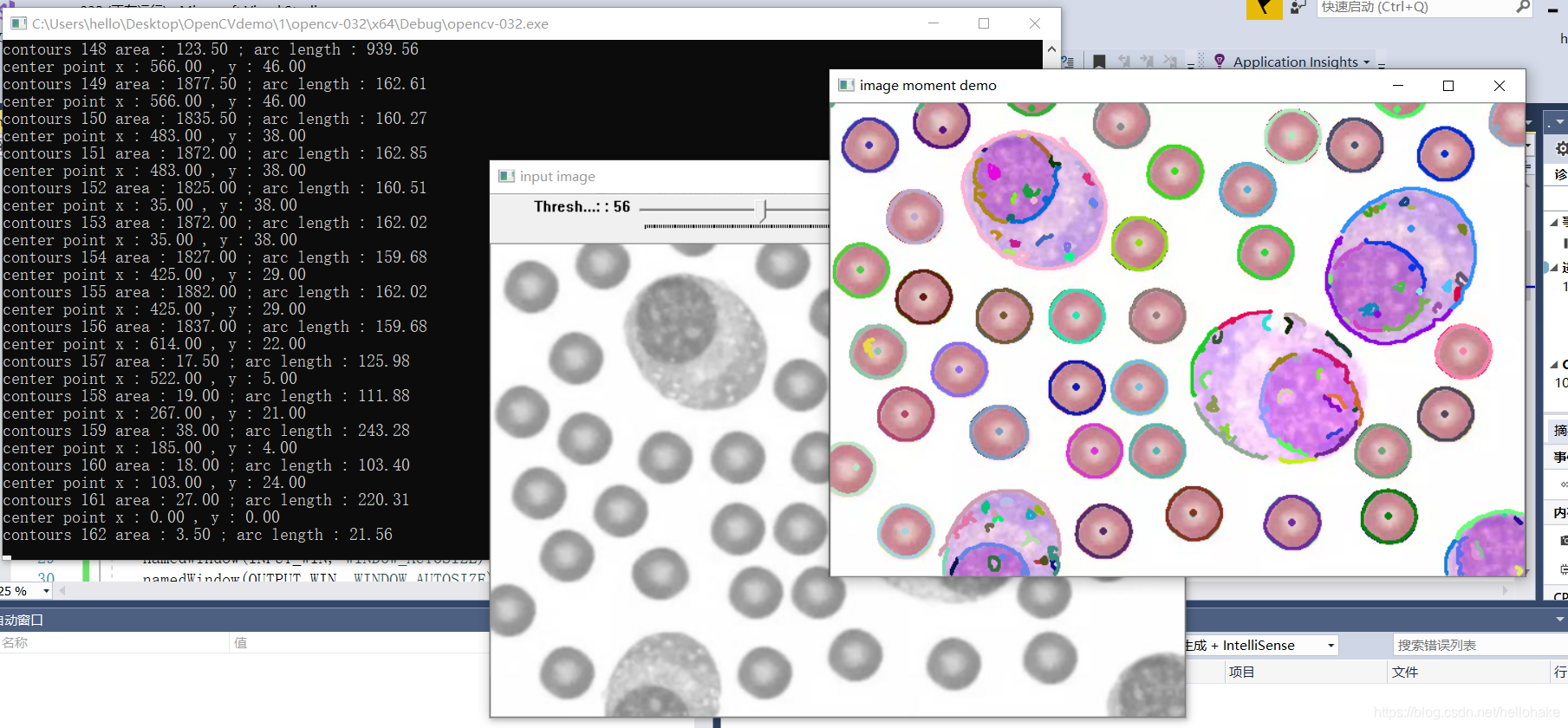1568x728 pixels.
Task: Click console line 'contours 161 area'
Action: tap(206, 500)
